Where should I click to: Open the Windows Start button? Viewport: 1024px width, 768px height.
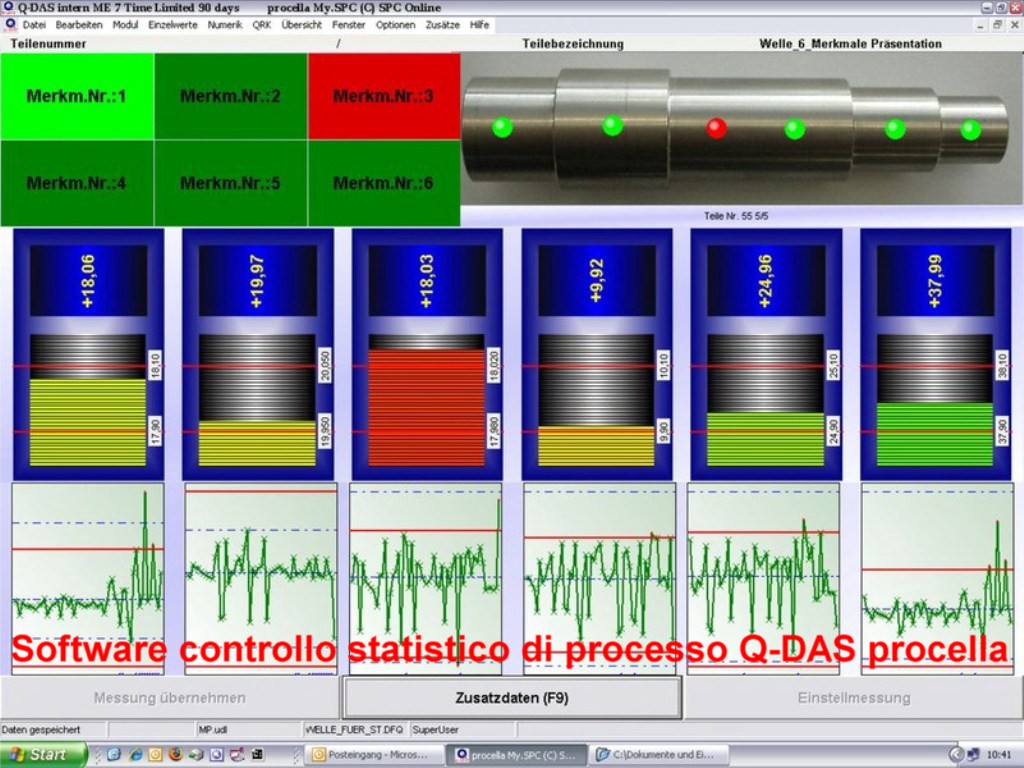point(44,755)
